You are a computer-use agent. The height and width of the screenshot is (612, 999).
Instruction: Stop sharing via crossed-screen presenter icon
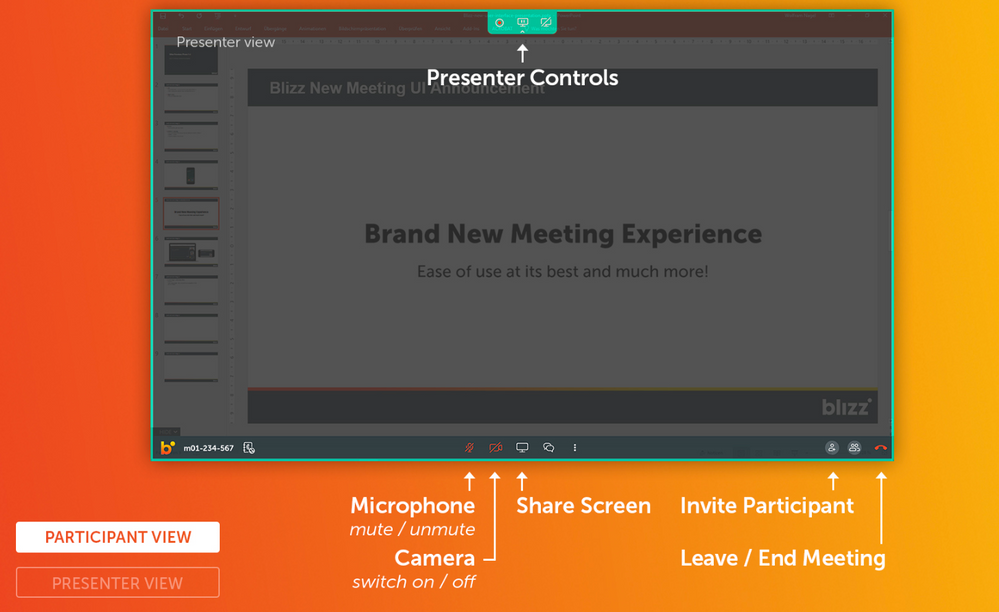pos(546,22)
